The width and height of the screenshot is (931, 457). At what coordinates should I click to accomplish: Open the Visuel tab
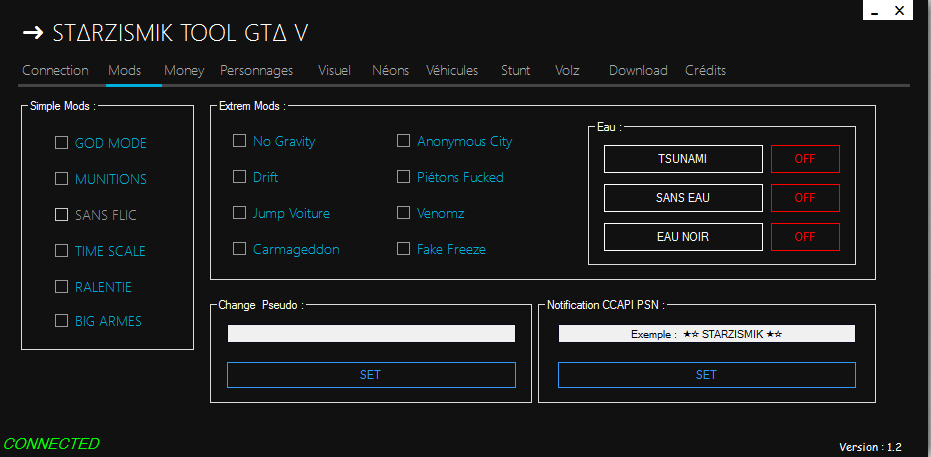click(334, 71)
